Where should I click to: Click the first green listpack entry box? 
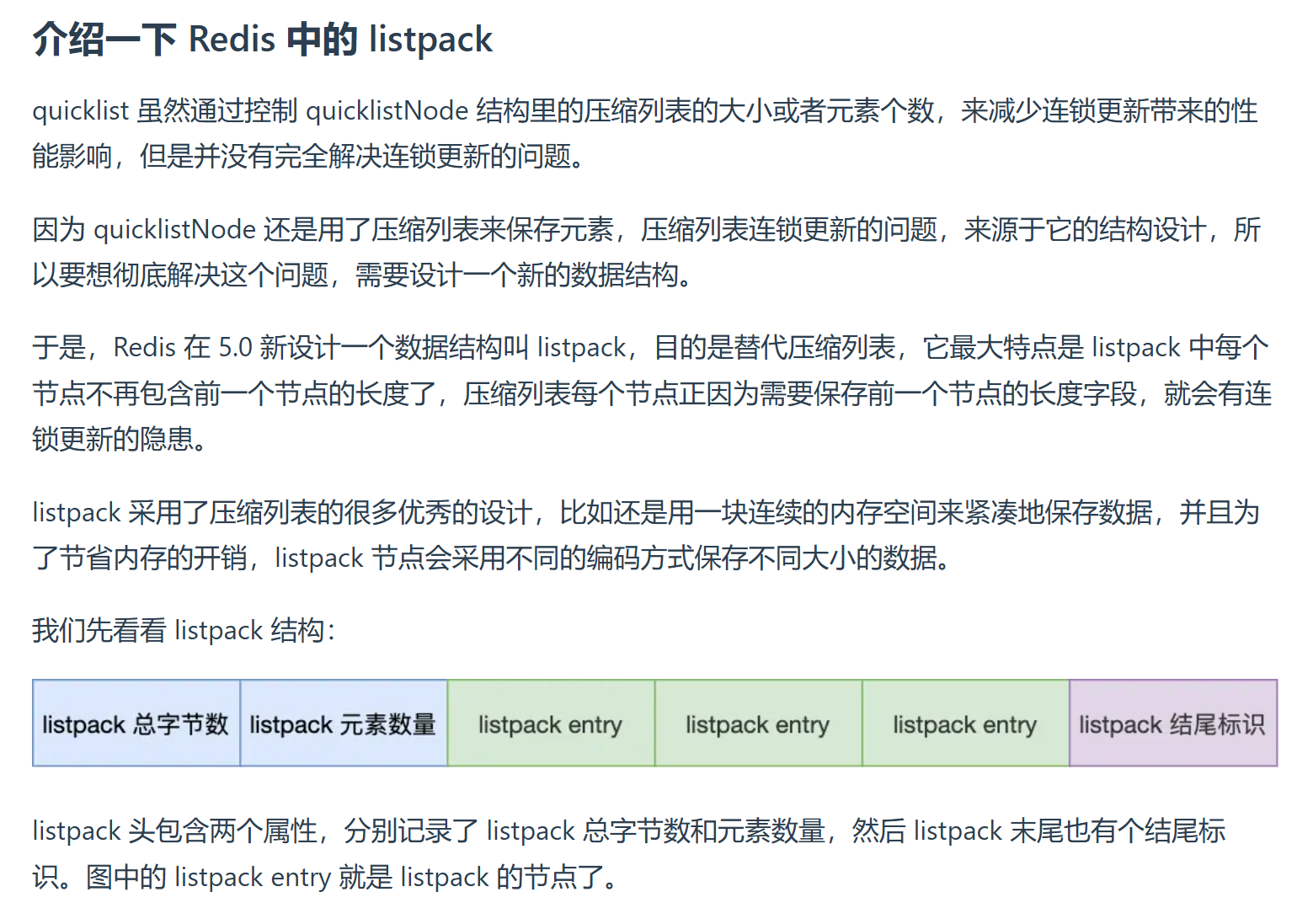551,724
